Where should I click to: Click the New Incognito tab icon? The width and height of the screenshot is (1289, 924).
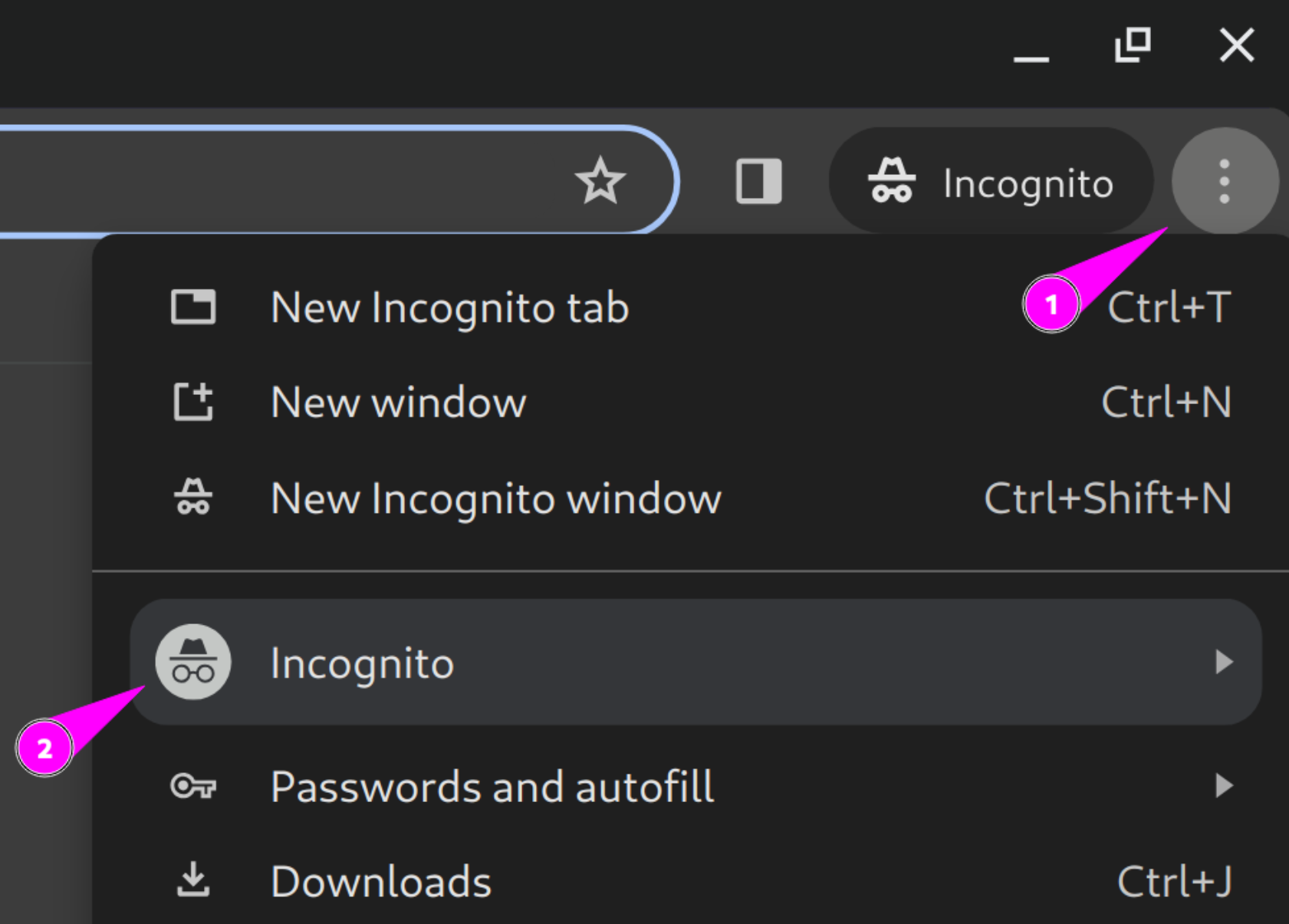click(x=193, y=307)
